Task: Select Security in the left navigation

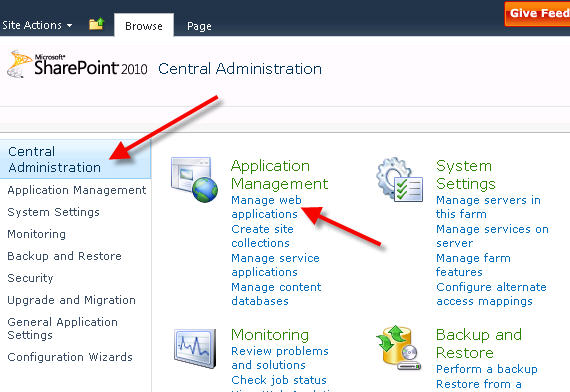Action: point(30,278)
